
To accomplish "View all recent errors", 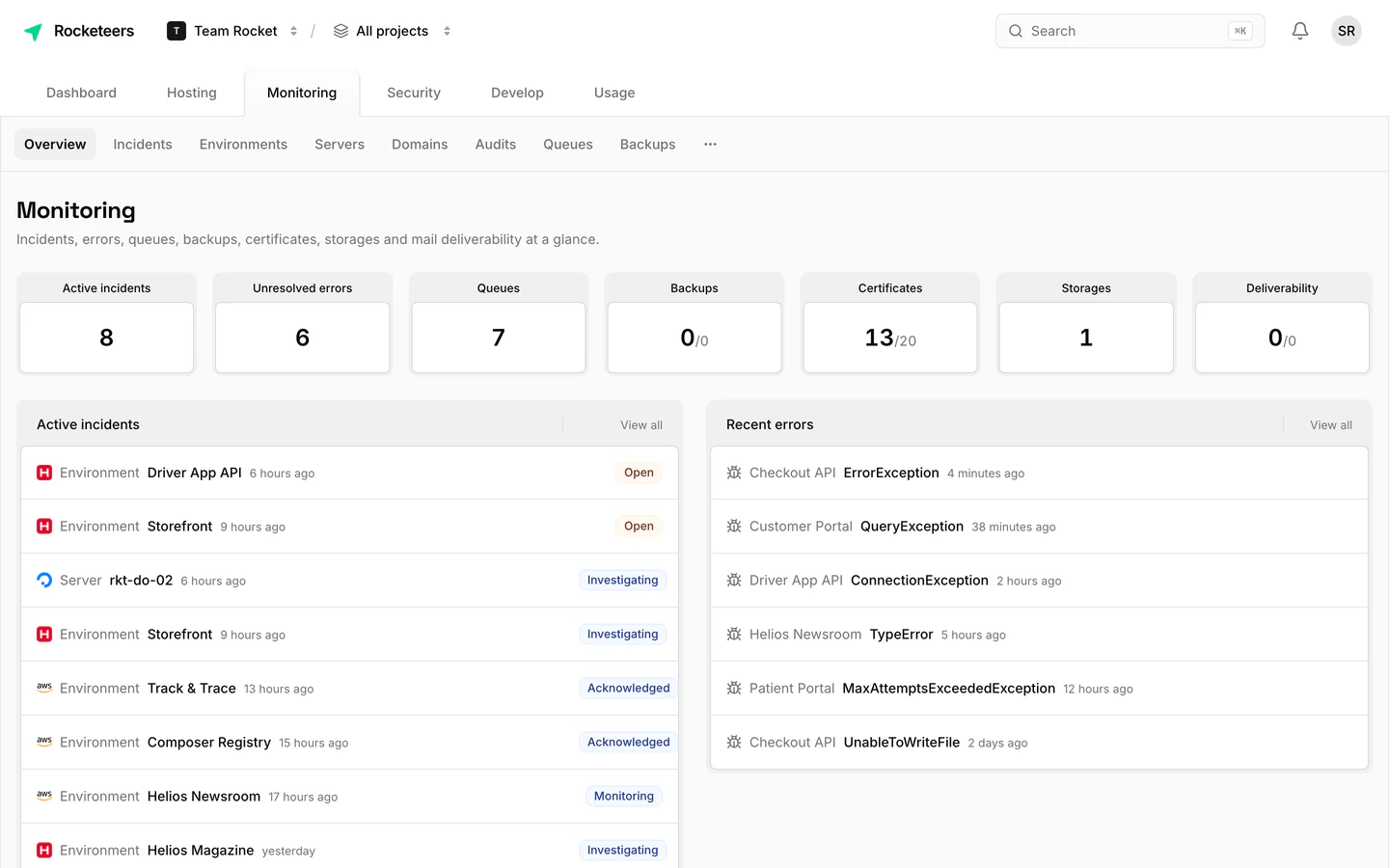I will point(1331,425).
